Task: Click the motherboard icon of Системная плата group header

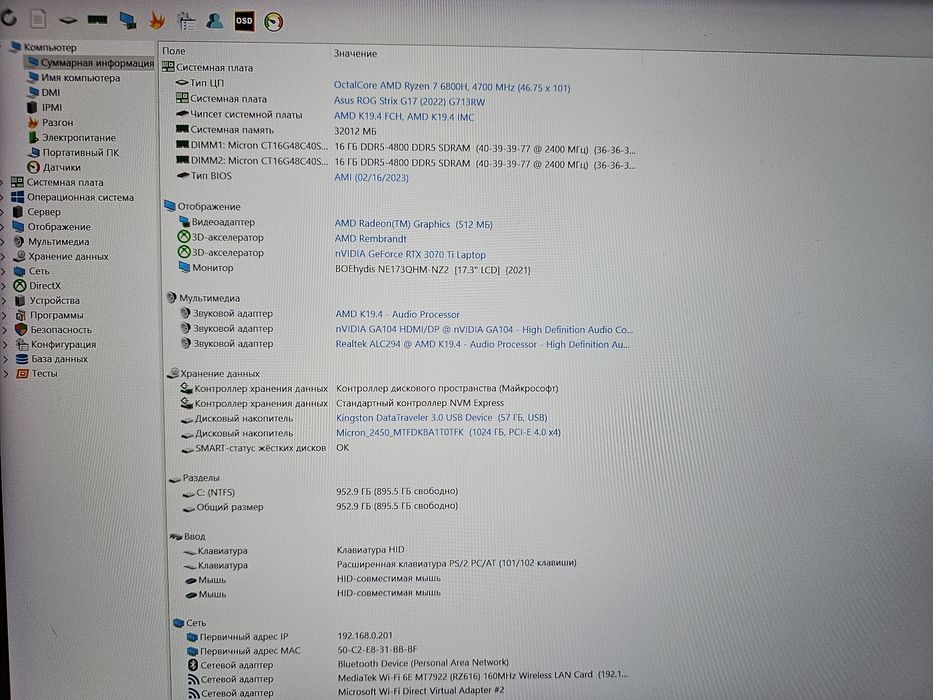Action: coord(168,67)
